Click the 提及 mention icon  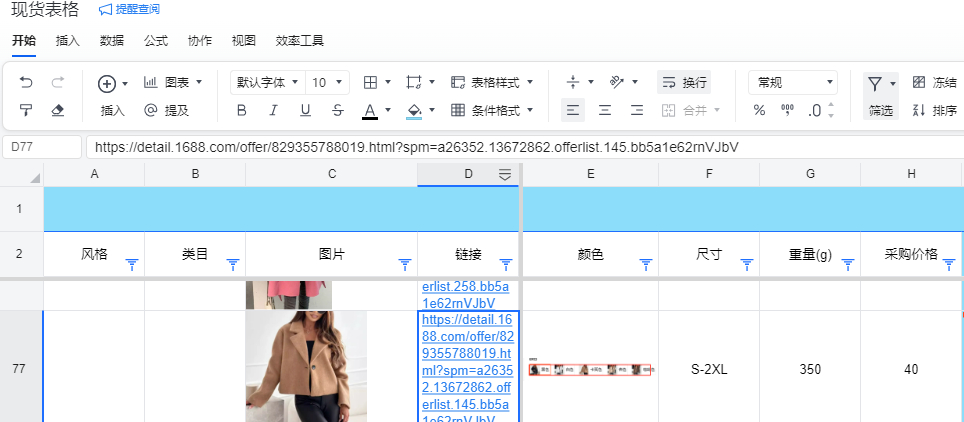tap(151, 110)
